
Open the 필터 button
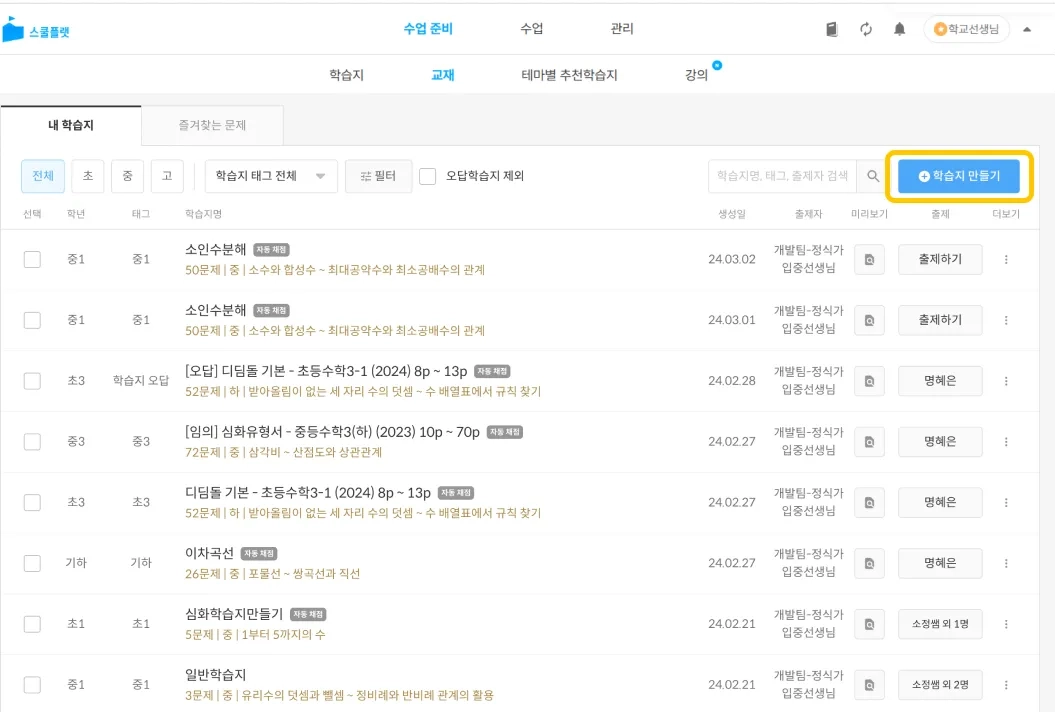tap(378, 176)
